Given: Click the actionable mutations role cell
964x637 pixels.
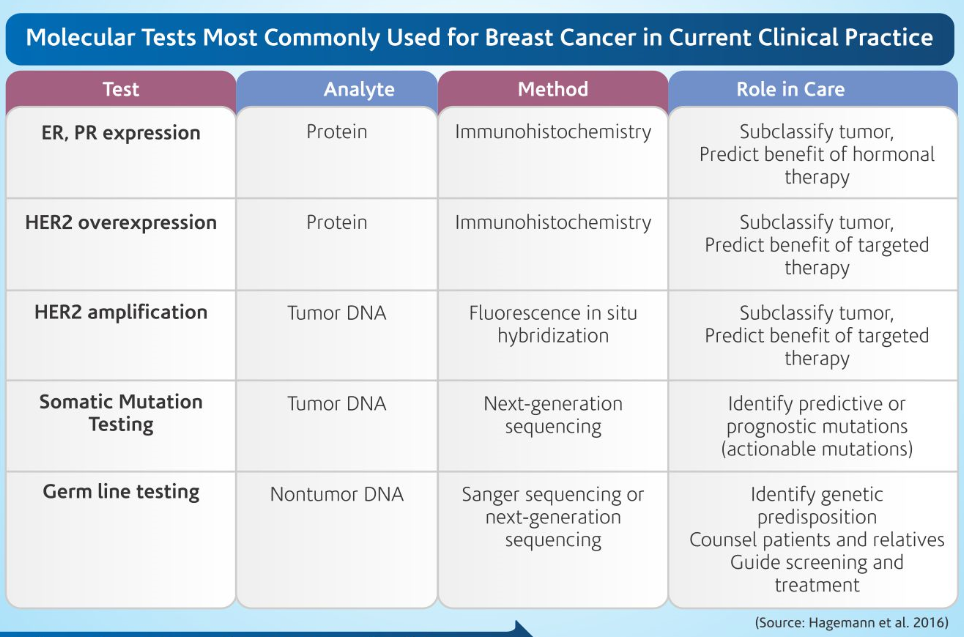Looking at the screenshot, I should [817, 426].
